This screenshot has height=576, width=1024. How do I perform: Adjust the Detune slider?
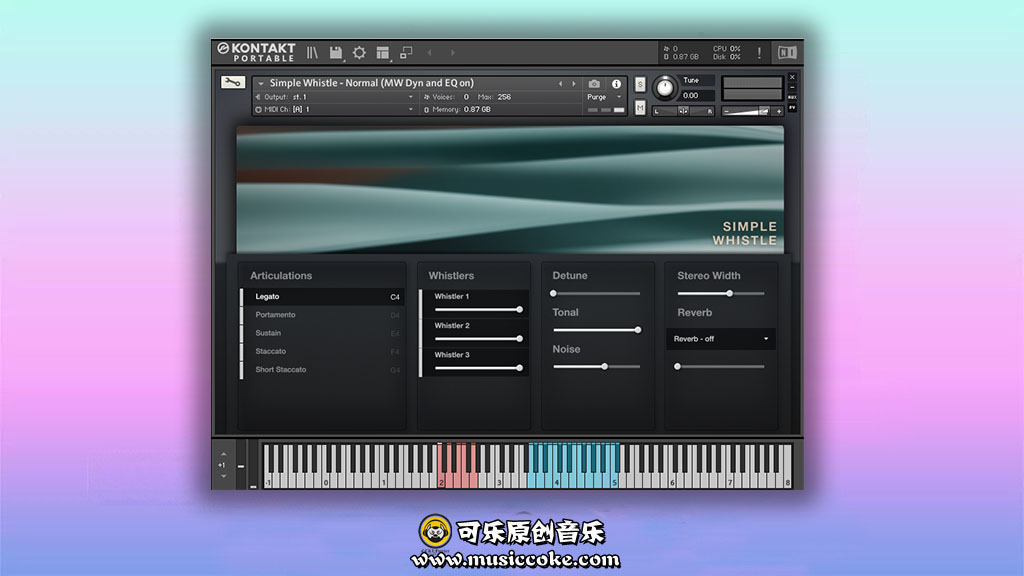click(596, 294)
